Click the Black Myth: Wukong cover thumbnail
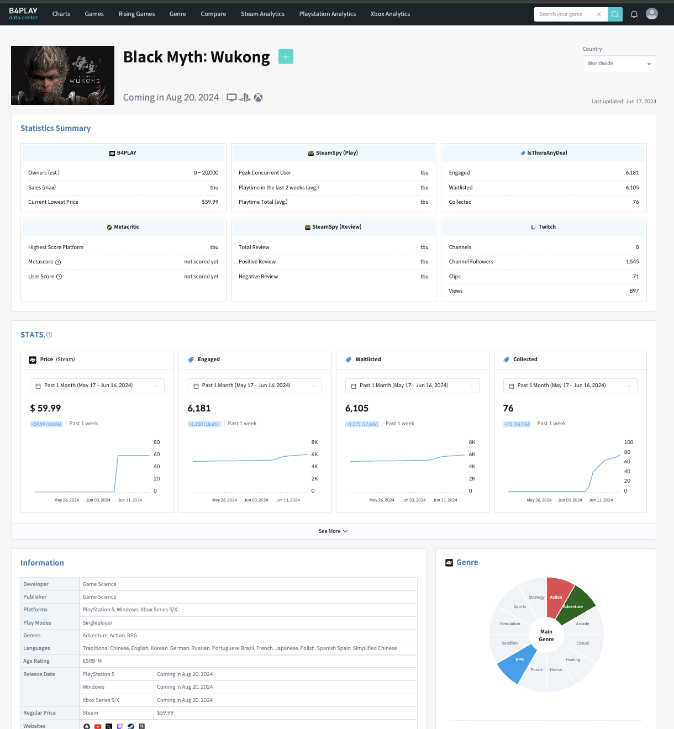This screenshot has height=729, width=674. (x=62, y=75)
